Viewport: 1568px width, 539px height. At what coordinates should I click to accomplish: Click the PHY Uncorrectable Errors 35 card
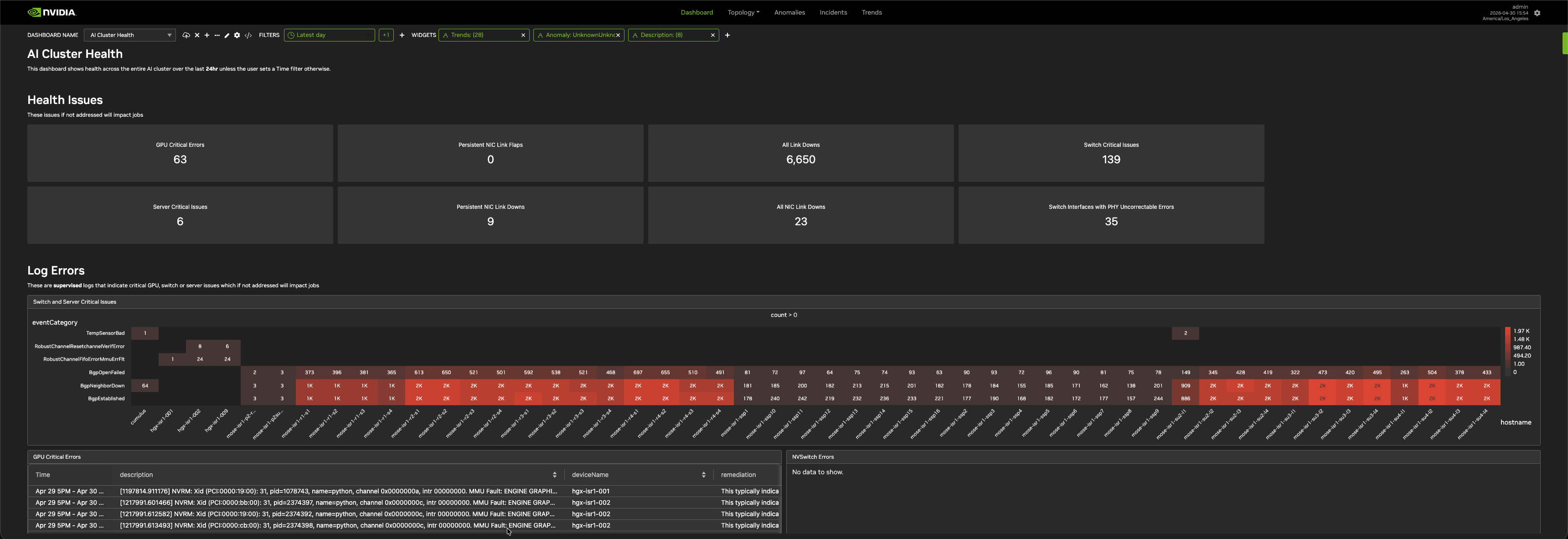coord(1111,215)
